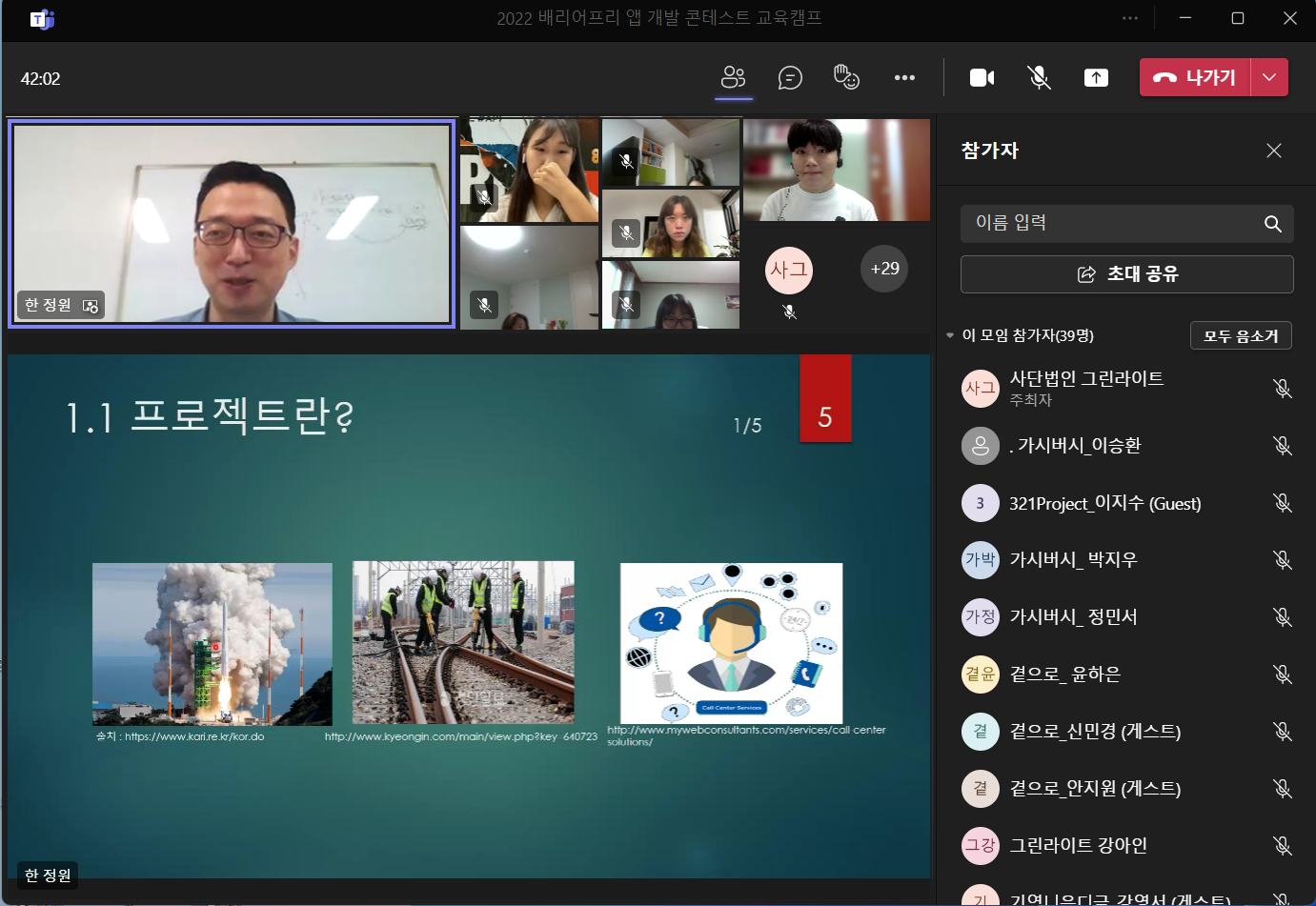
Task: Click the share content tray icon
Action: coord(1096,78)
